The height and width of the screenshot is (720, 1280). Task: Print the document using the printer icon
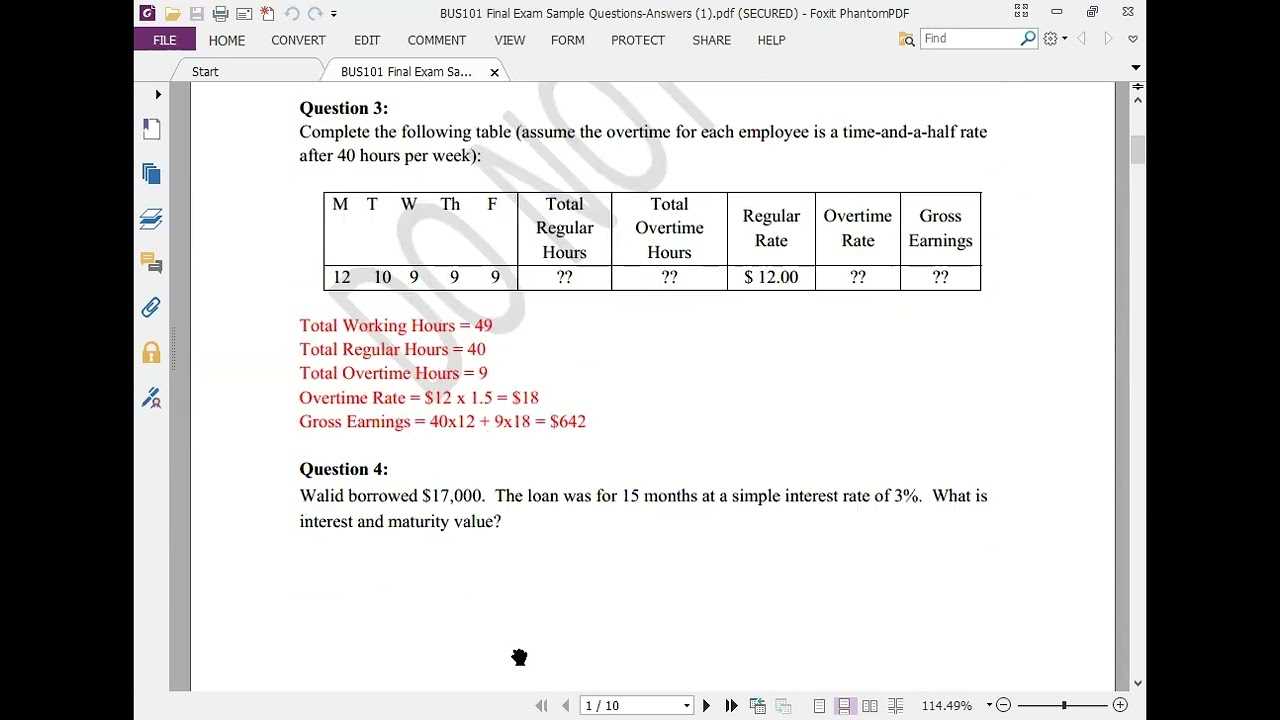pos(221,13)
